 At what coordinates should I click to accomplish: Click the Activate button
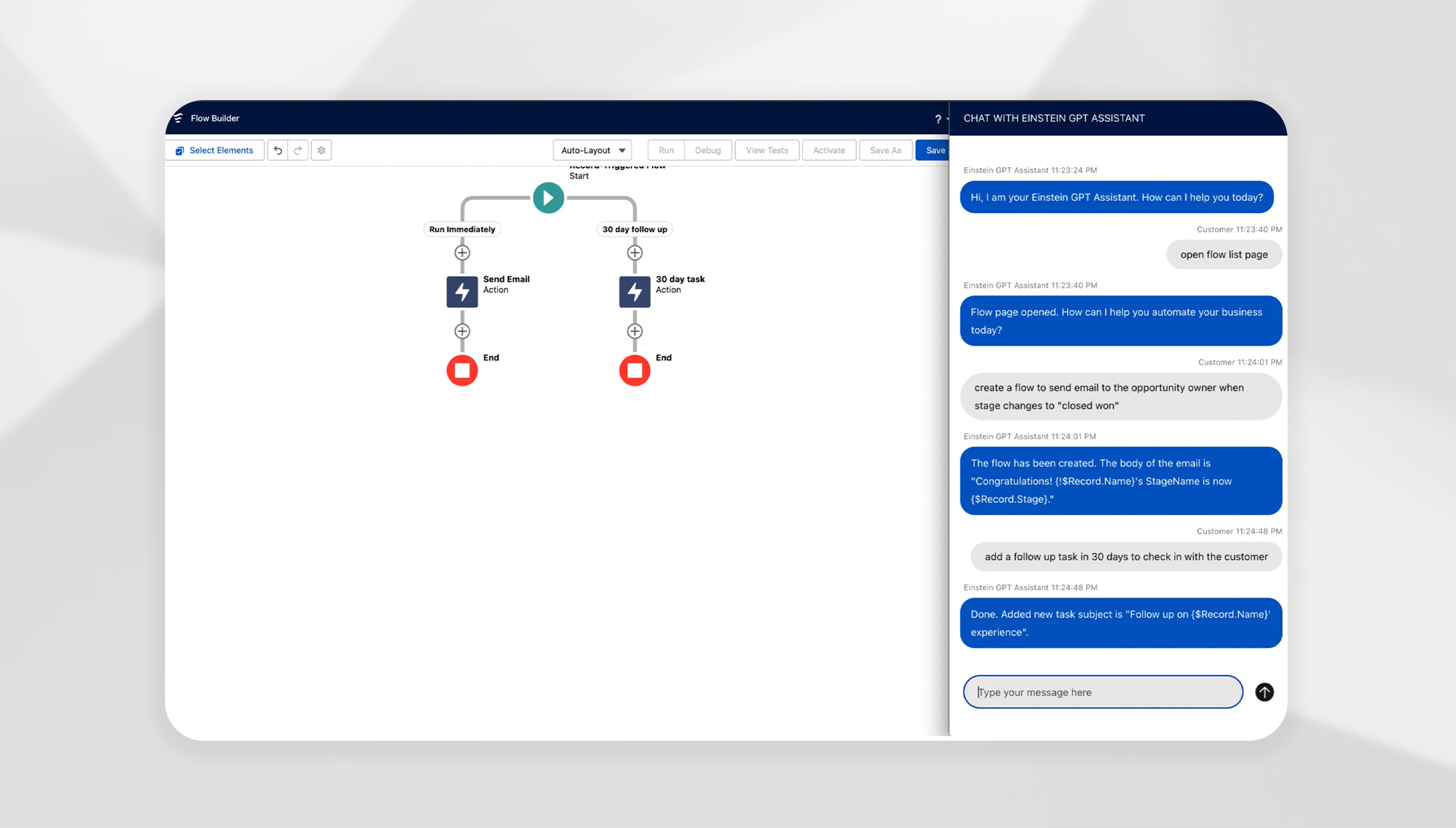(829, 150)
